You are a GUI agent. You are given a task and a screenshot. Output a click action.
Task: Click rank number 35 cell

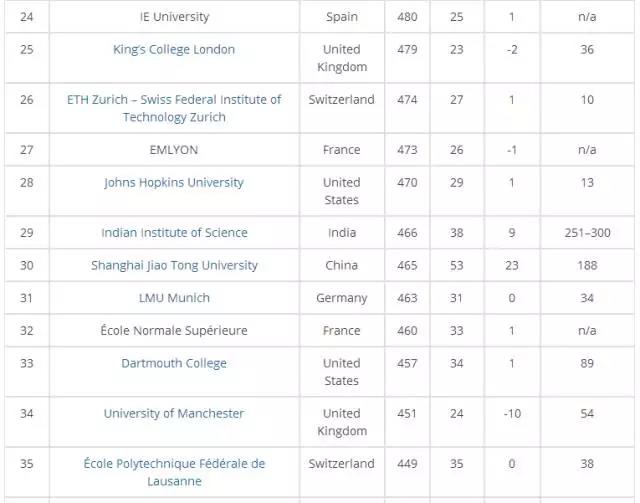coord(27,464)
